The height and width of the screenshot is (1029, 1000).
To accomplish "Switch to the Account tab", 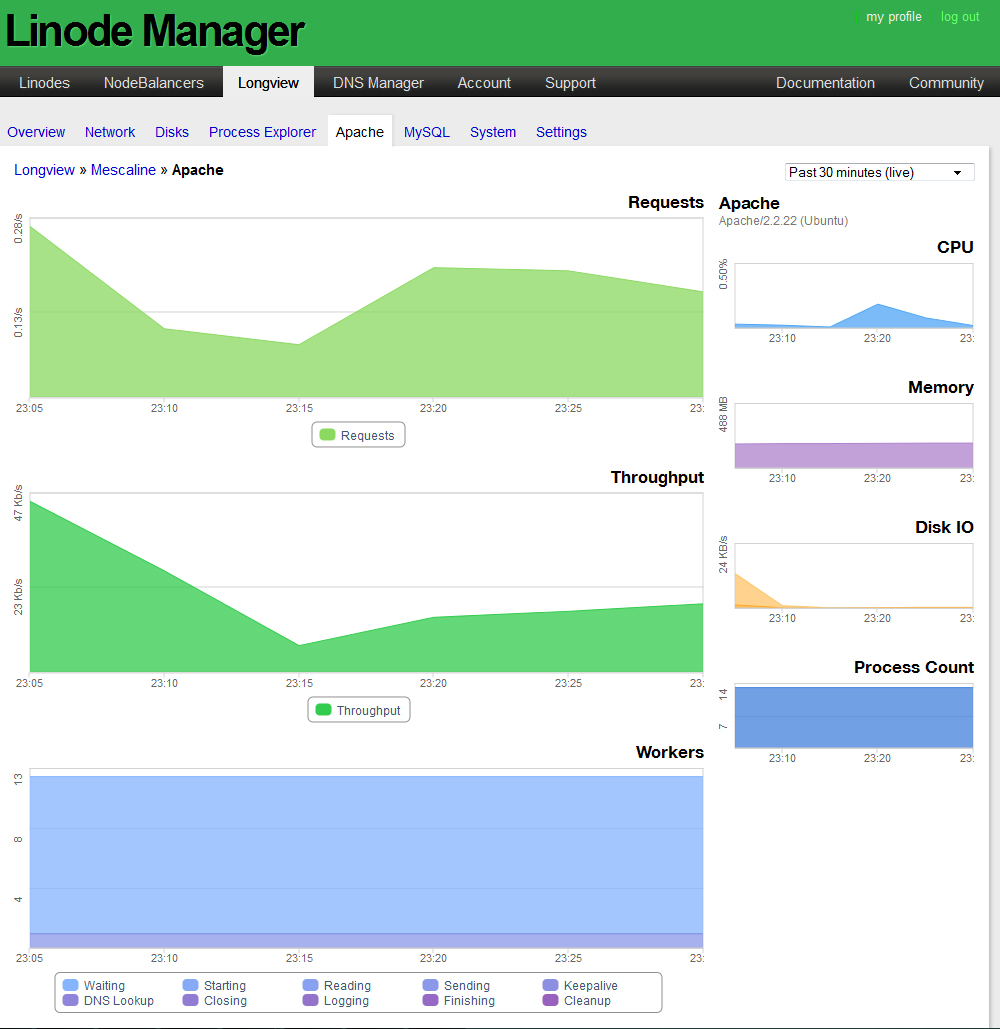I will click(x=484, y=83).
